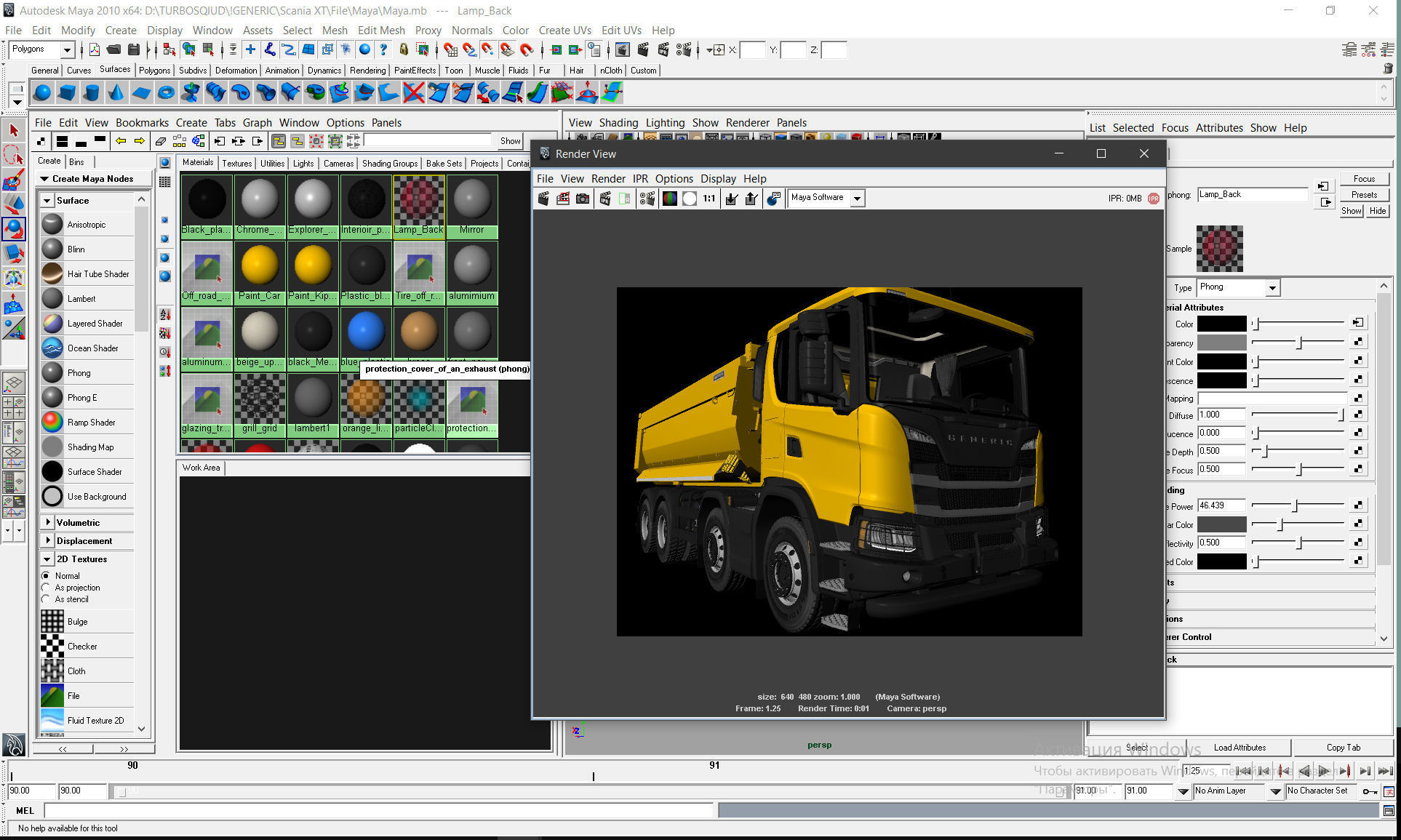
Task: Click the open scene folder icon
Action: click(x=113, y=49)
